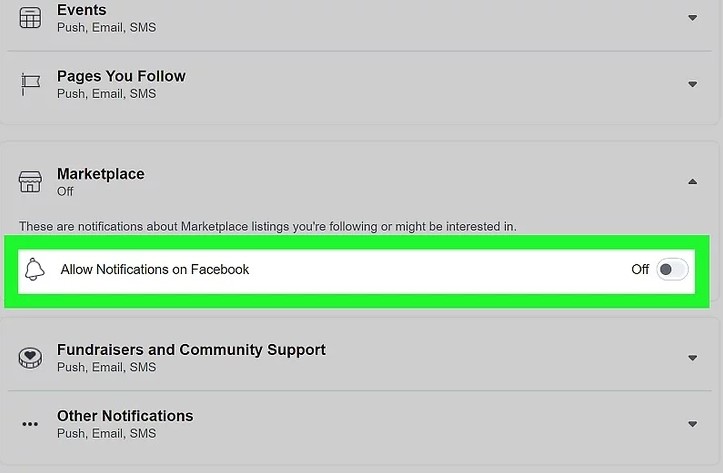Open the Events notification heading

point(82,10)
